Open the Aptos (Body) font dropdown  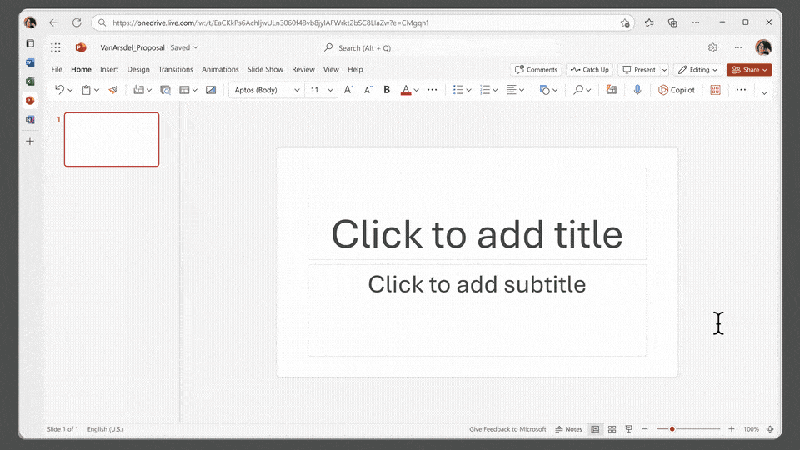[x=266, y=90]
